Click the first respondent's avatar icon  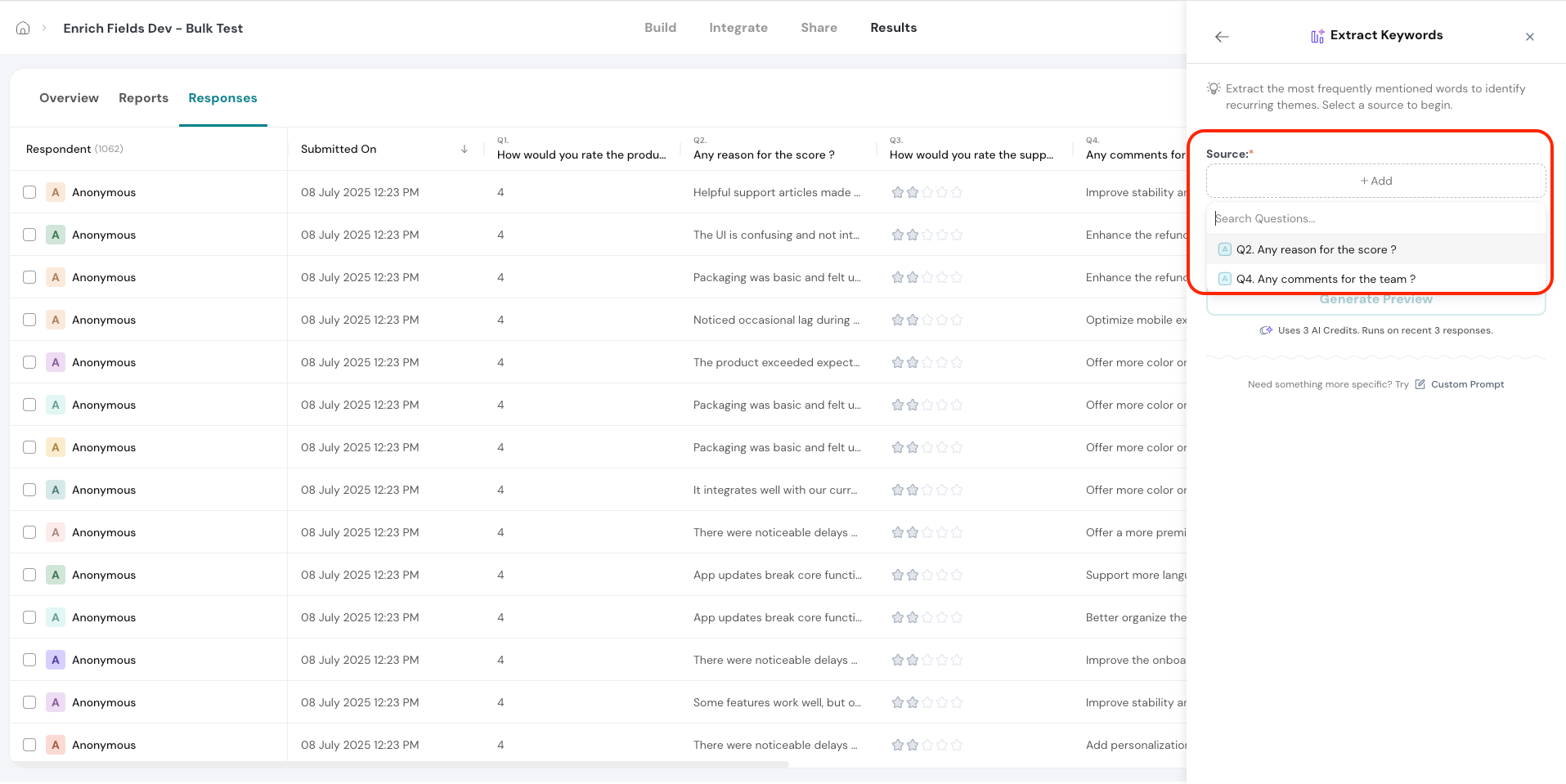pyautogui.click(x=56, y=192)
